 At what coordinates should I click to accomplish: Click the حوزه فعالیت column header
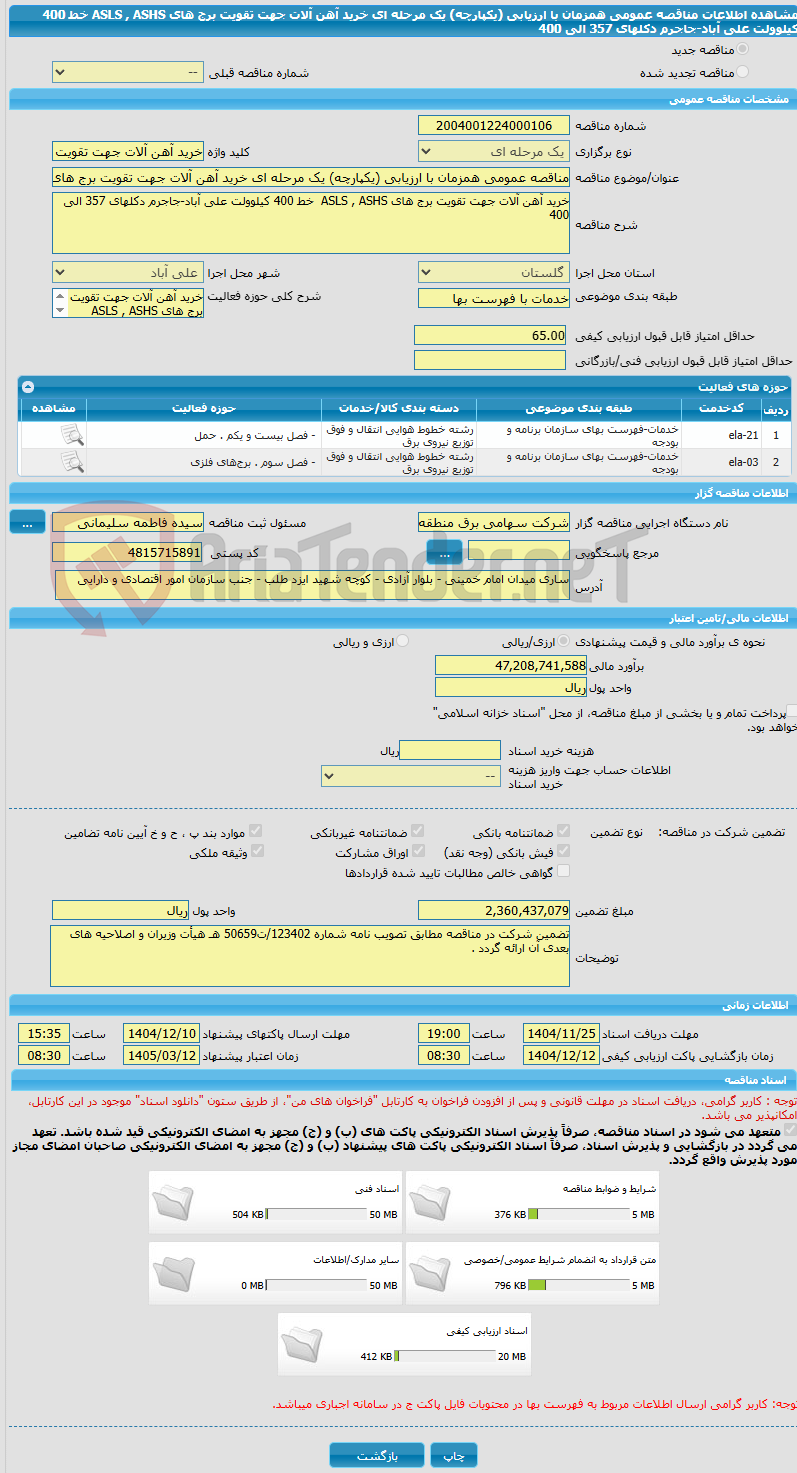(x=203, y=409)
